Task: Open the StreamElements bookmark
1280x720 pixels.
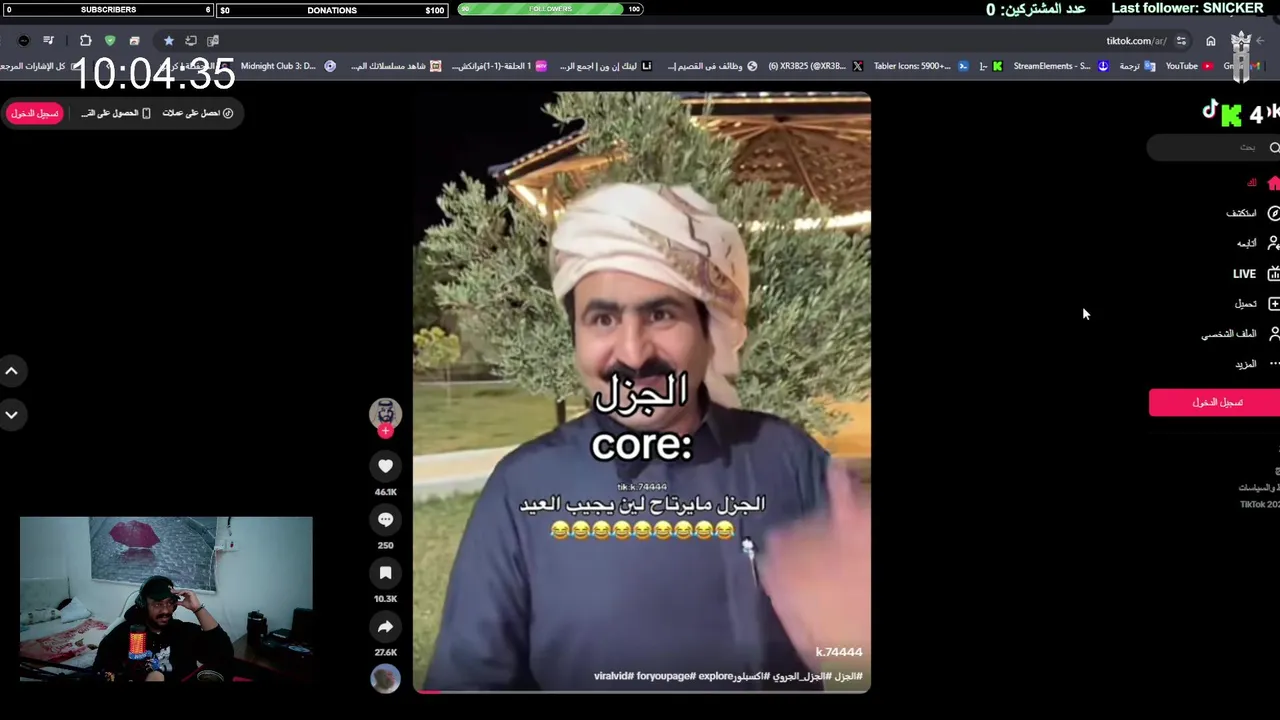Action: tap(1060, 66)
